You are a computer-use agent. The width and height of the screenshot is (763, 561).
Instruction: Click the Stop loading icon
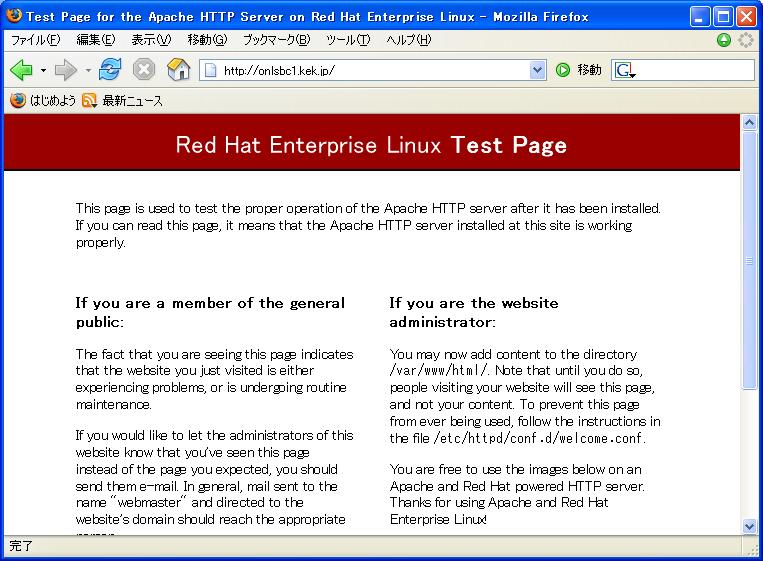pos(144,69)
